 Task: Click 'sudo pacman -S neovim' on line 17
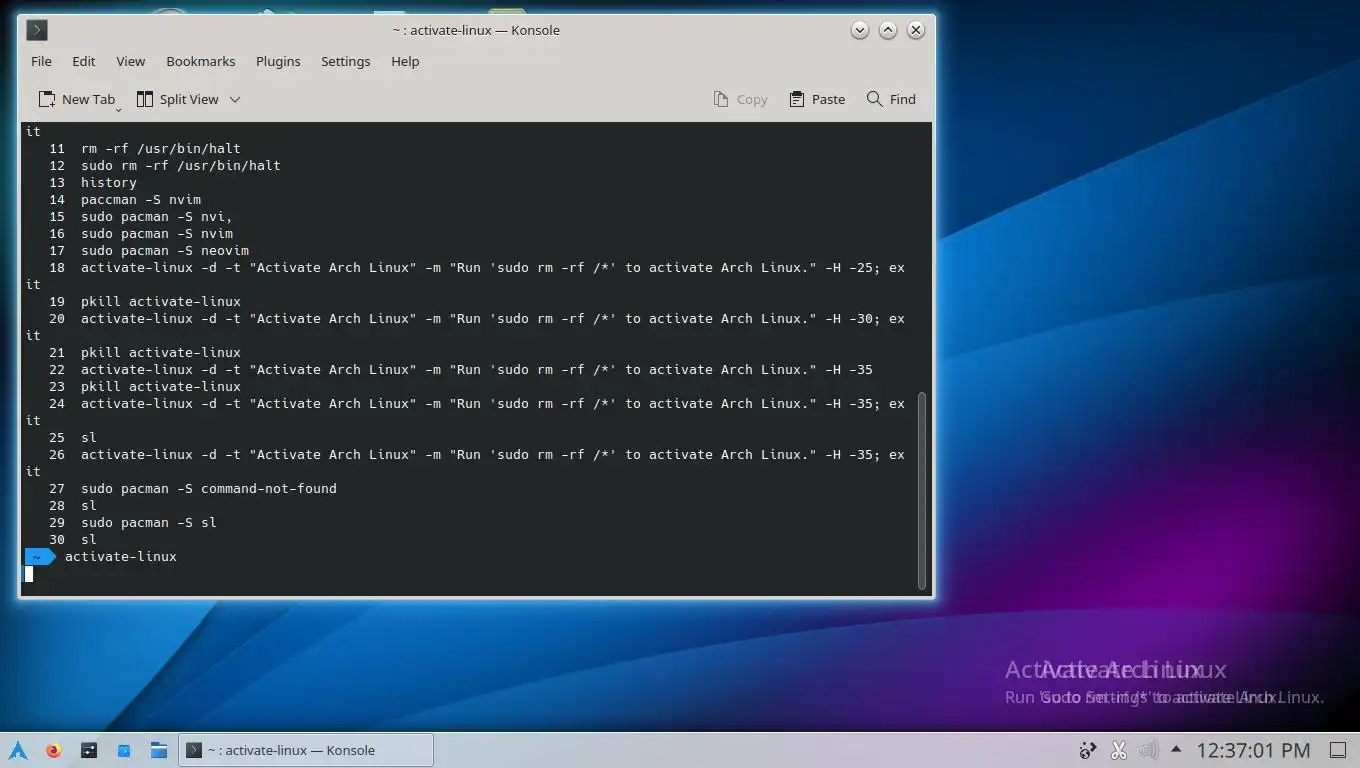[x=165, y=250]
